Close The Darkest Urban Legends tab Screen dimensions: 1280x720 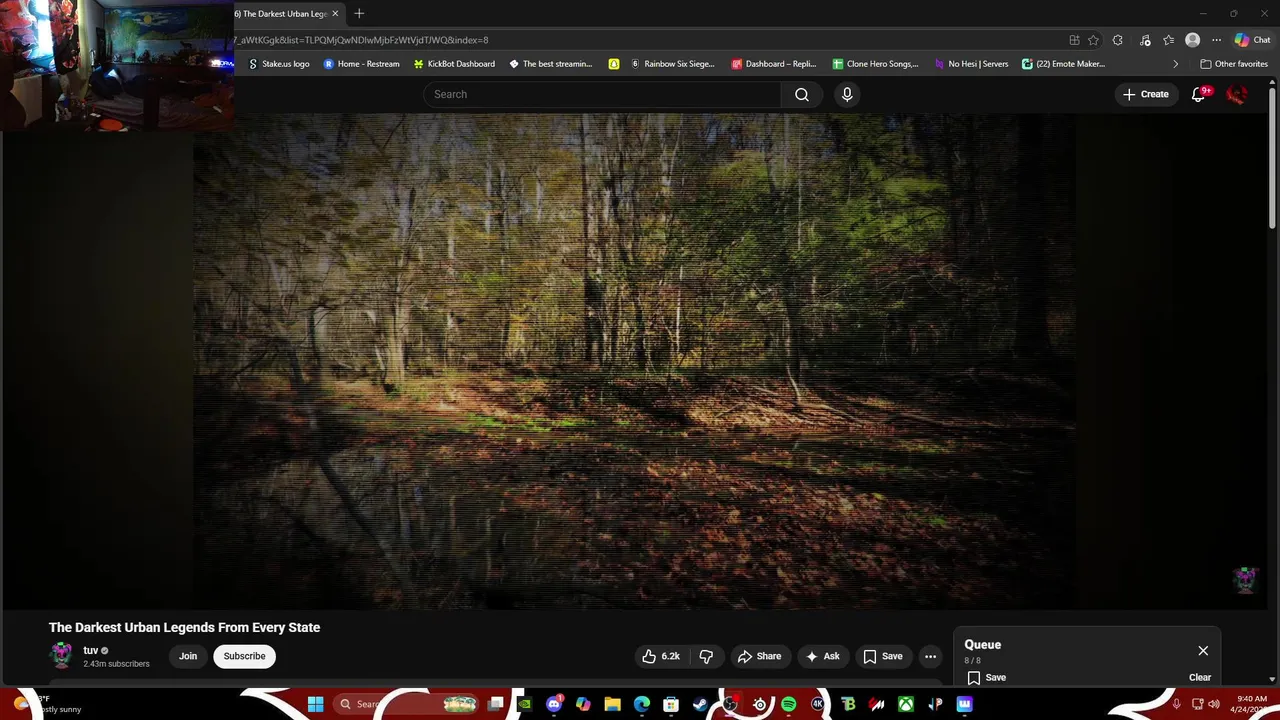pyautogui.click(x=335, y=13)
